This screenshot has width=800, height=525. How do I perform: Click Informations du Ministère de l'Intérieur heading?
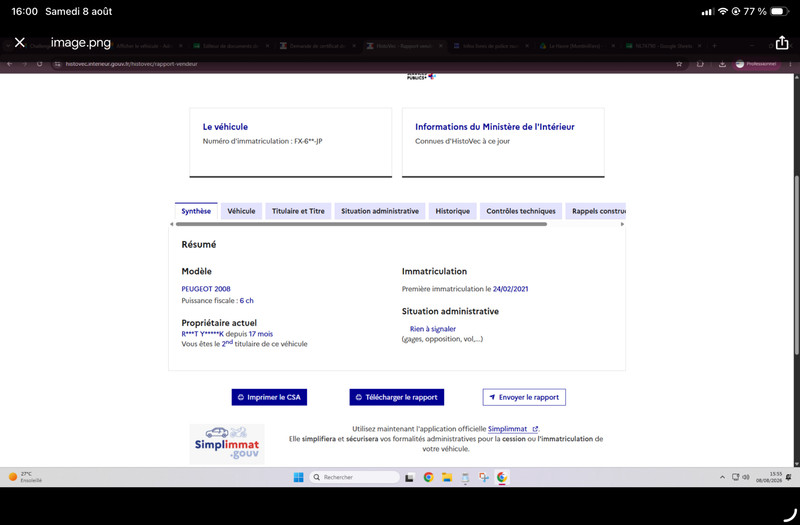(x=494, y=127)
